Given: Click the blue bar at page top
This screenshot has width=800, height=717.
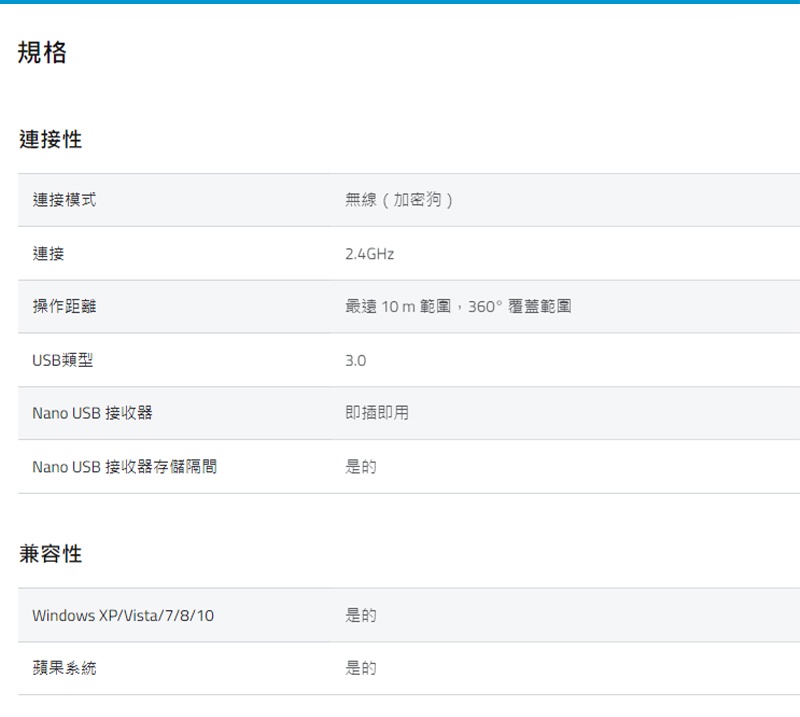Looking at the screenshot, I should (400, 2).
